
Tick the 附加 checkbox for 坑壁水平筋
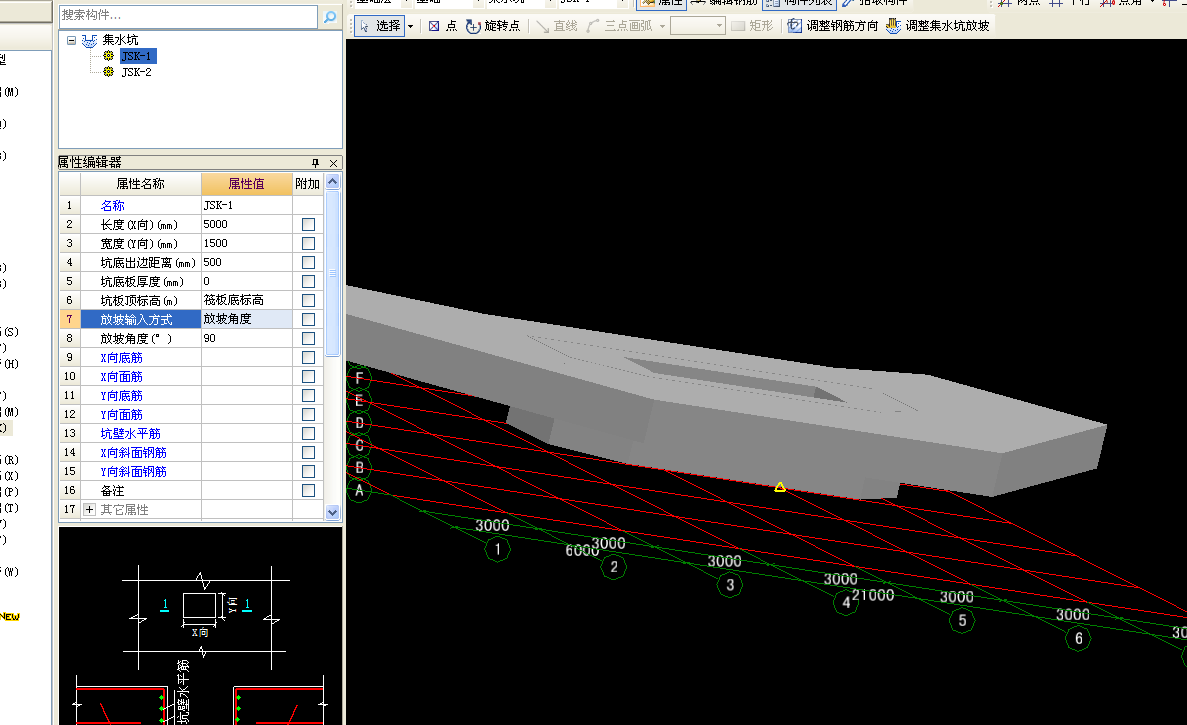tap(308, 434)
